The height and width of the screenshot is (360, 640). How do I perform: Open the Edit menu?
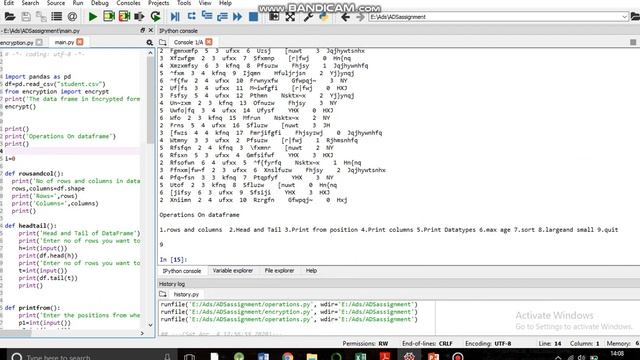pos(9,3)
